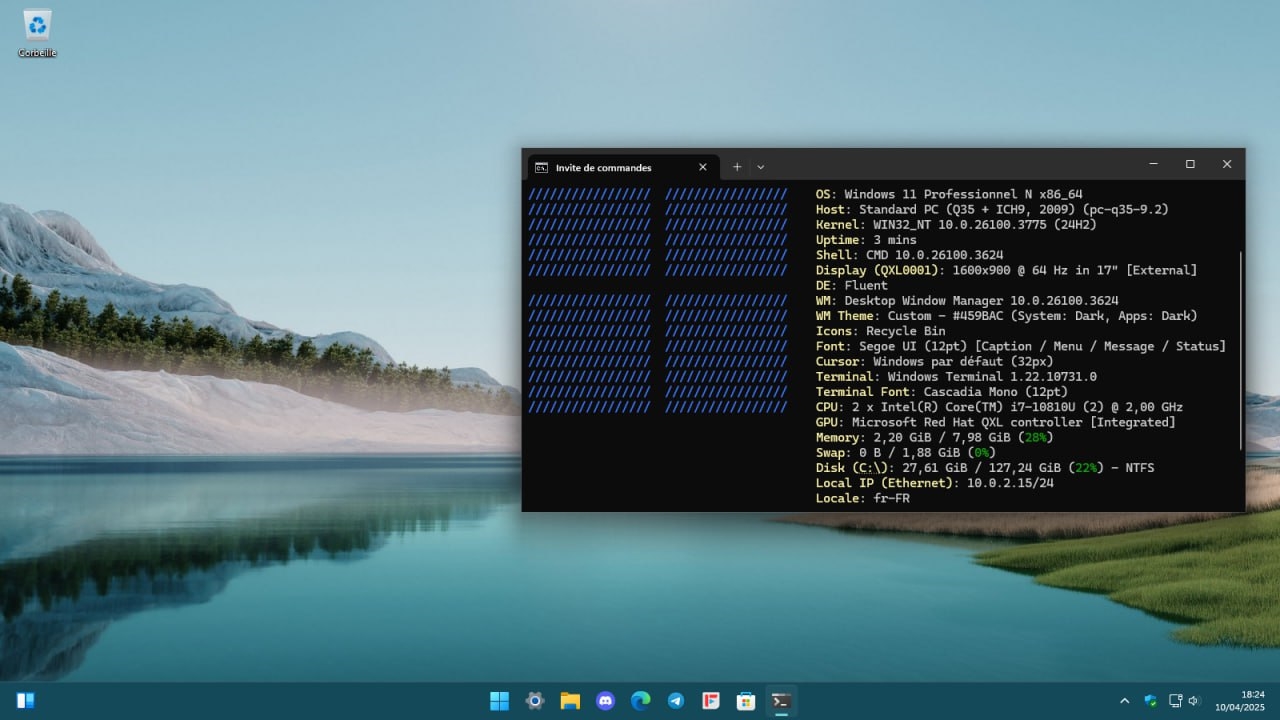1280x720 pixels.
Task: Click the network status tray icon
Action: pyautogui.click(x=1176, y=701)
